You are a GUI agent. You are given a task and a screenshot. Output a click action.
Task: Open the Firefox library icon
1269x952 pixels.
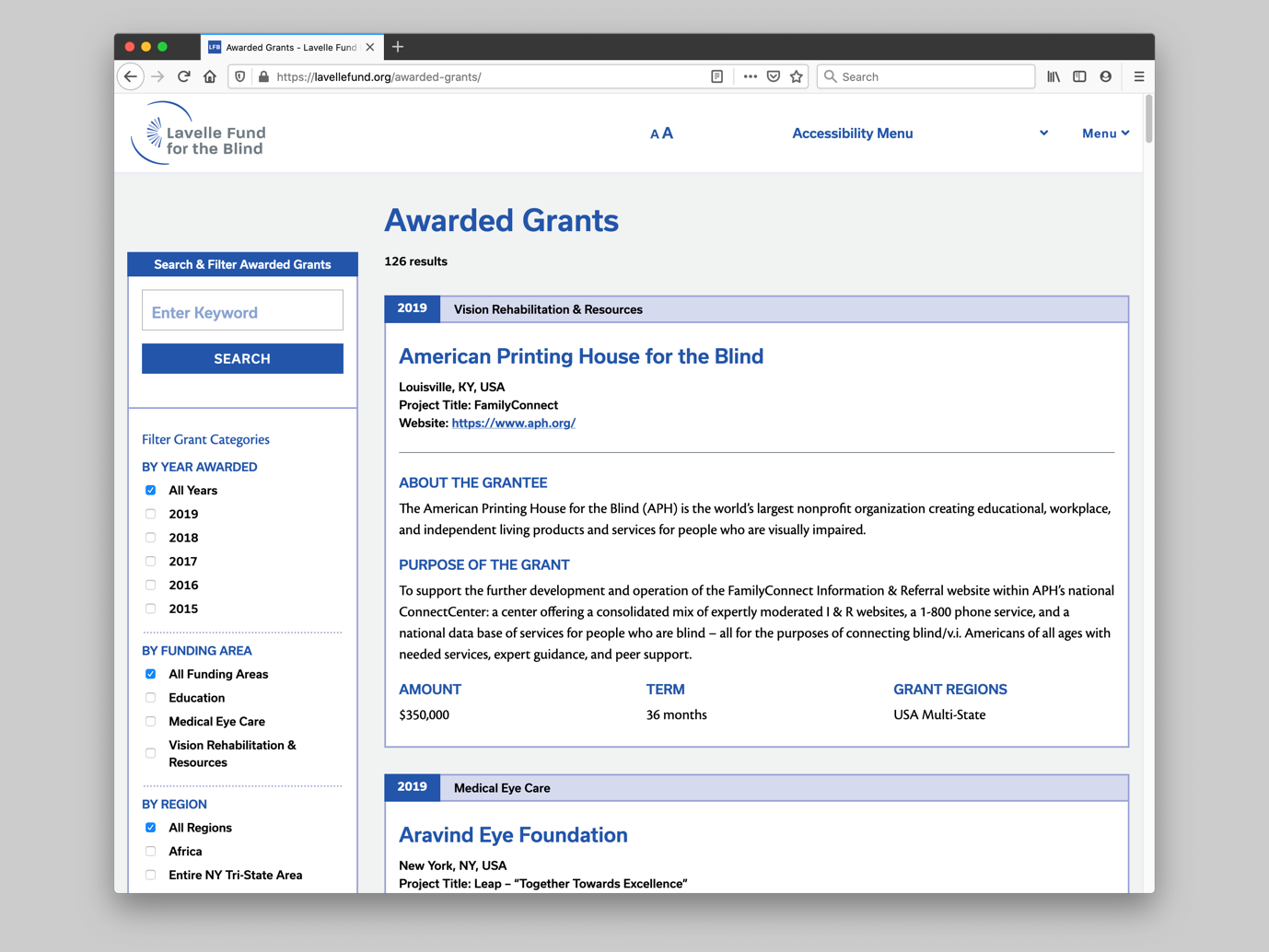tap(1054, 76)
